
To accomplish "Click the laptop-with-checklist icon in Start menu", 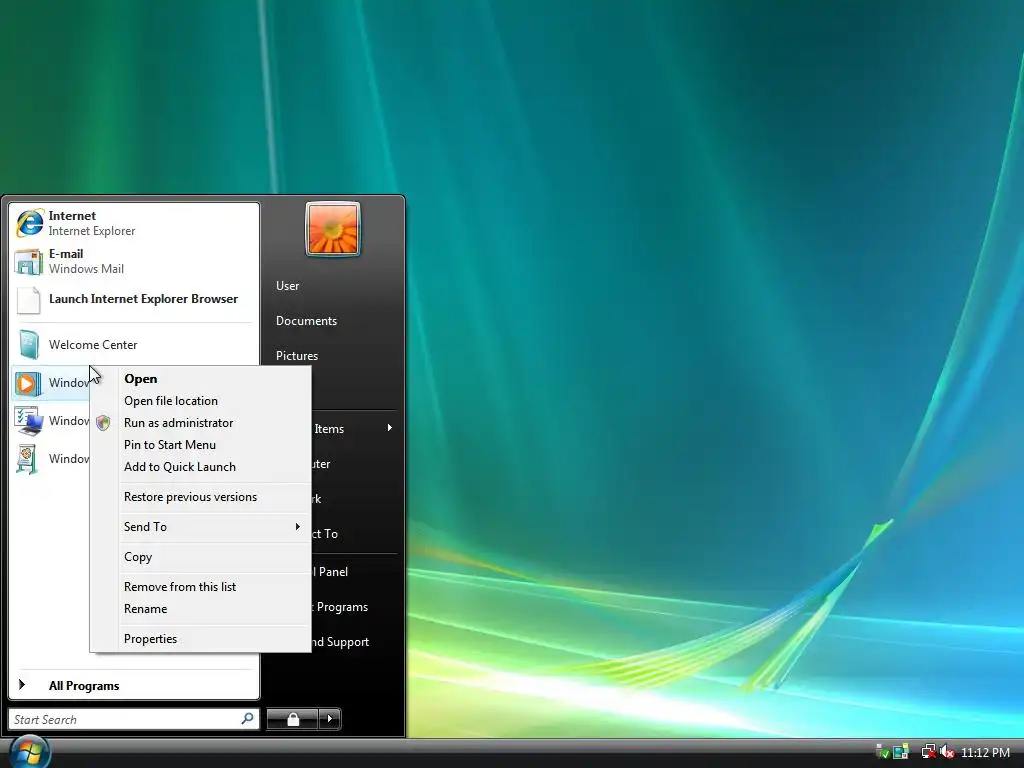I will (x=28, y=421).
